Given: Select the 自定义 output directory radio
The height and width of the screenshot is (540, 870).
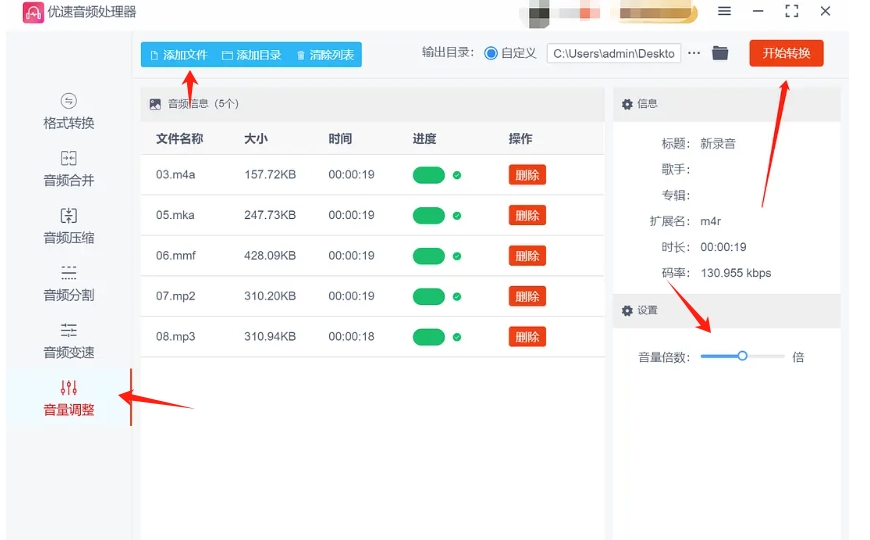Looking at the screenshot, I should pos(490,53).
